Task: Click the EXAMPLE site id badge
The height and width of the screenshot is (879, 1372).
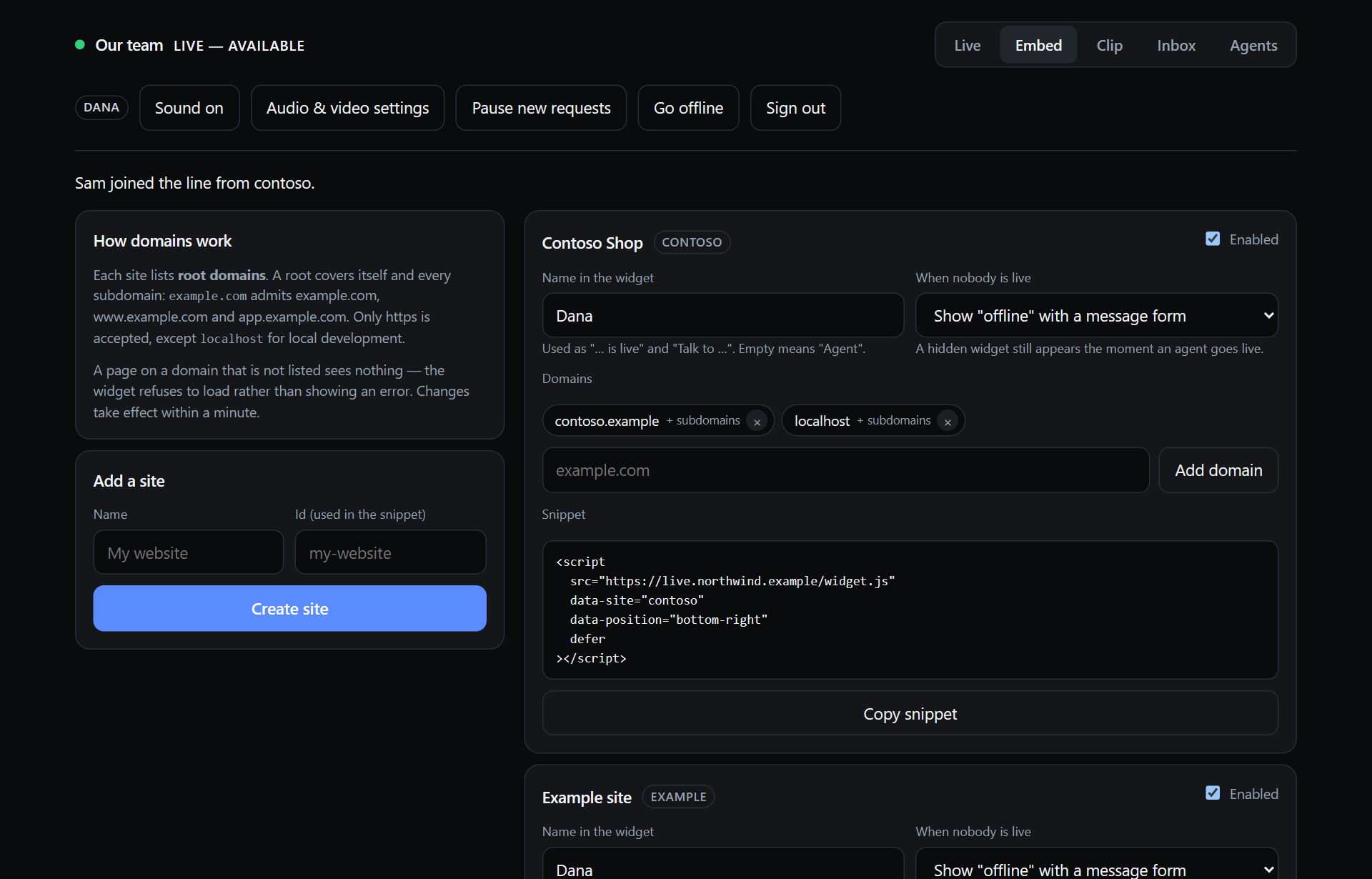Action: pyautogui.click(x=678, y=797)
